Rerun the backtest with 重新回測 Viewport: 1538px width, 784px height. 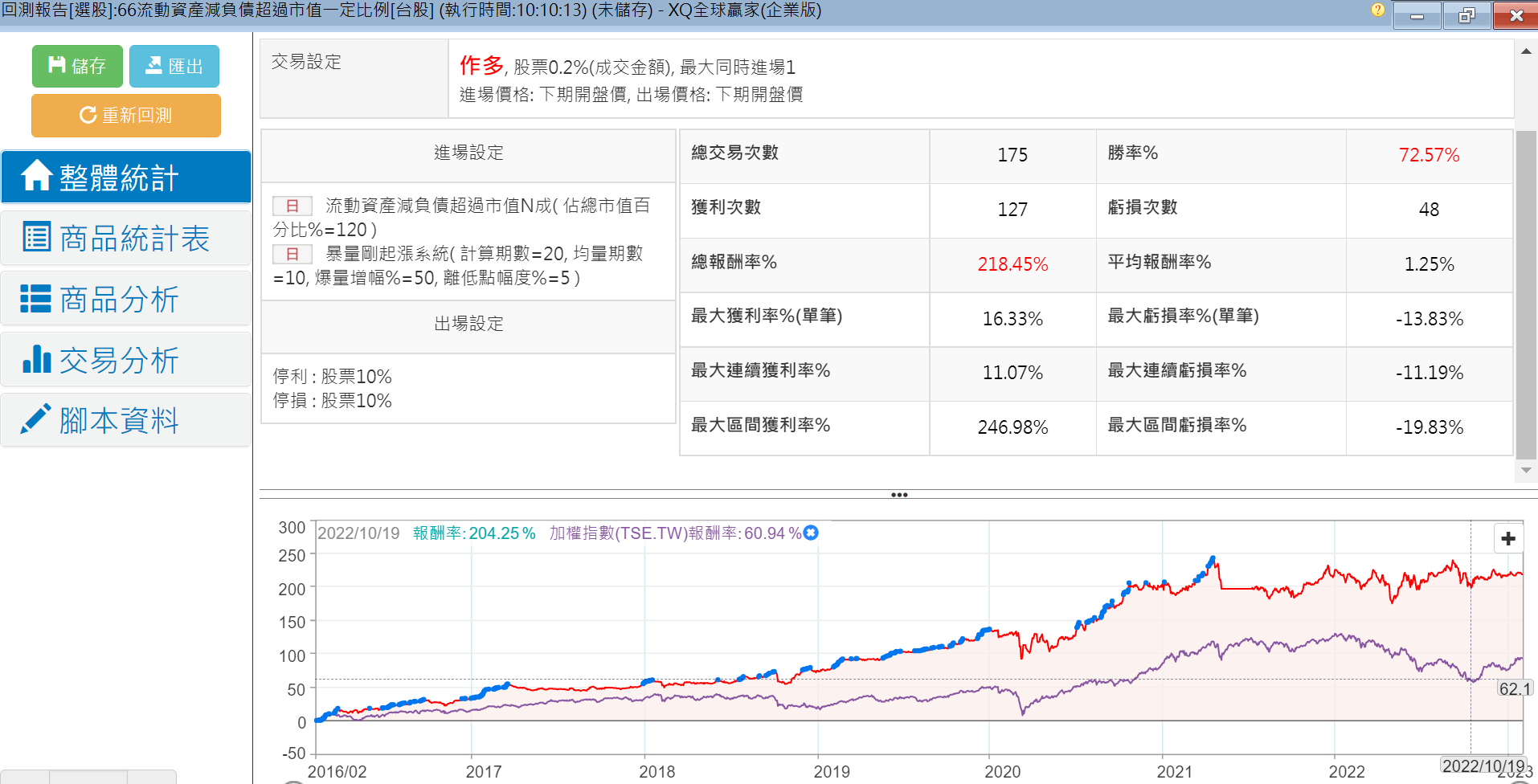(126, 116)
